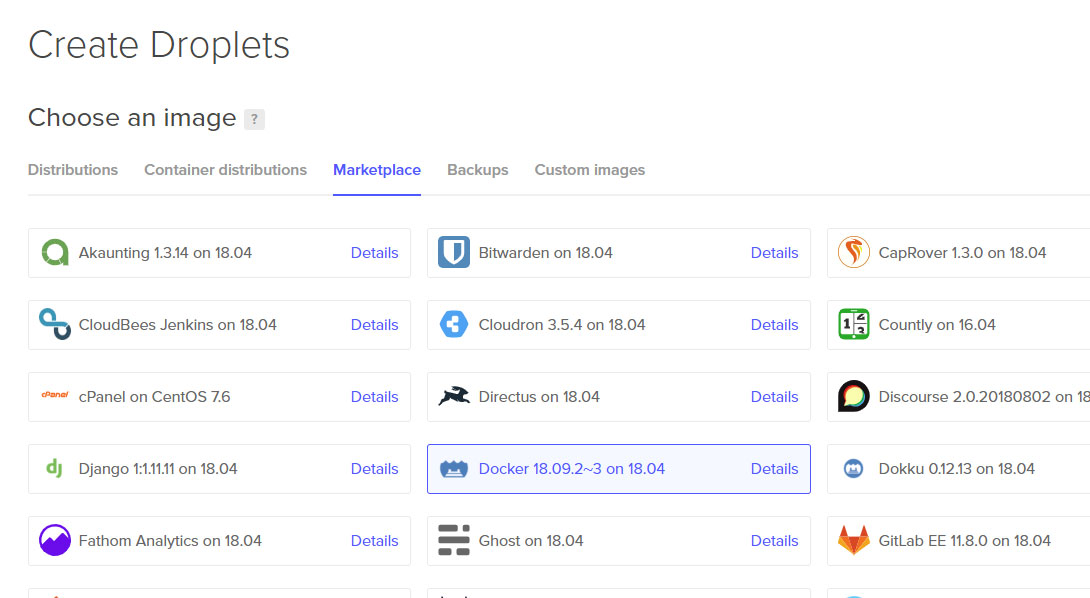1090x598 pixels.
Task: Select Fathom Analytics on 18.04 image
Action: pyautogui.click(x=219, y=541)
